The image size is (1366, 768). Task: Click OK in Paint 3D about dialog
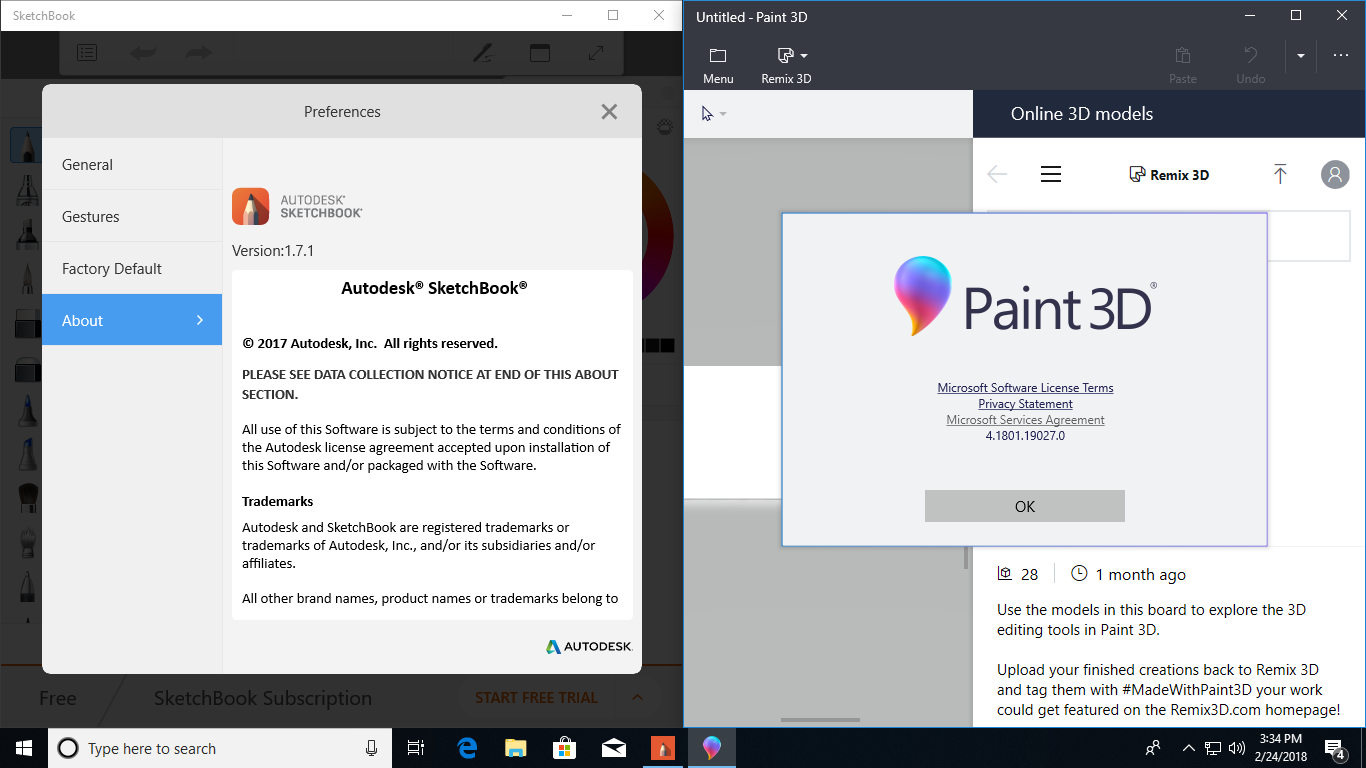pos(1025,506)
